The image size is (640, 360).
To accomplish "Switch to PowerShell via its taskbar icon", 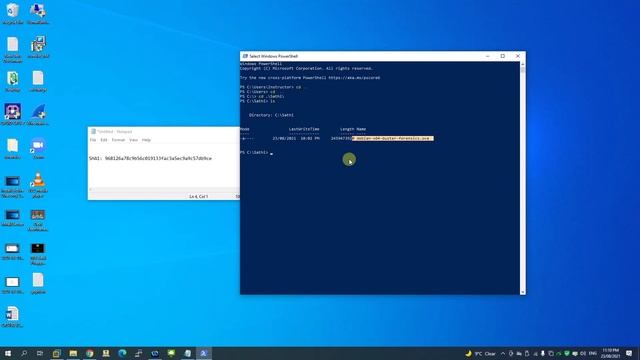I will pos(204,353).
